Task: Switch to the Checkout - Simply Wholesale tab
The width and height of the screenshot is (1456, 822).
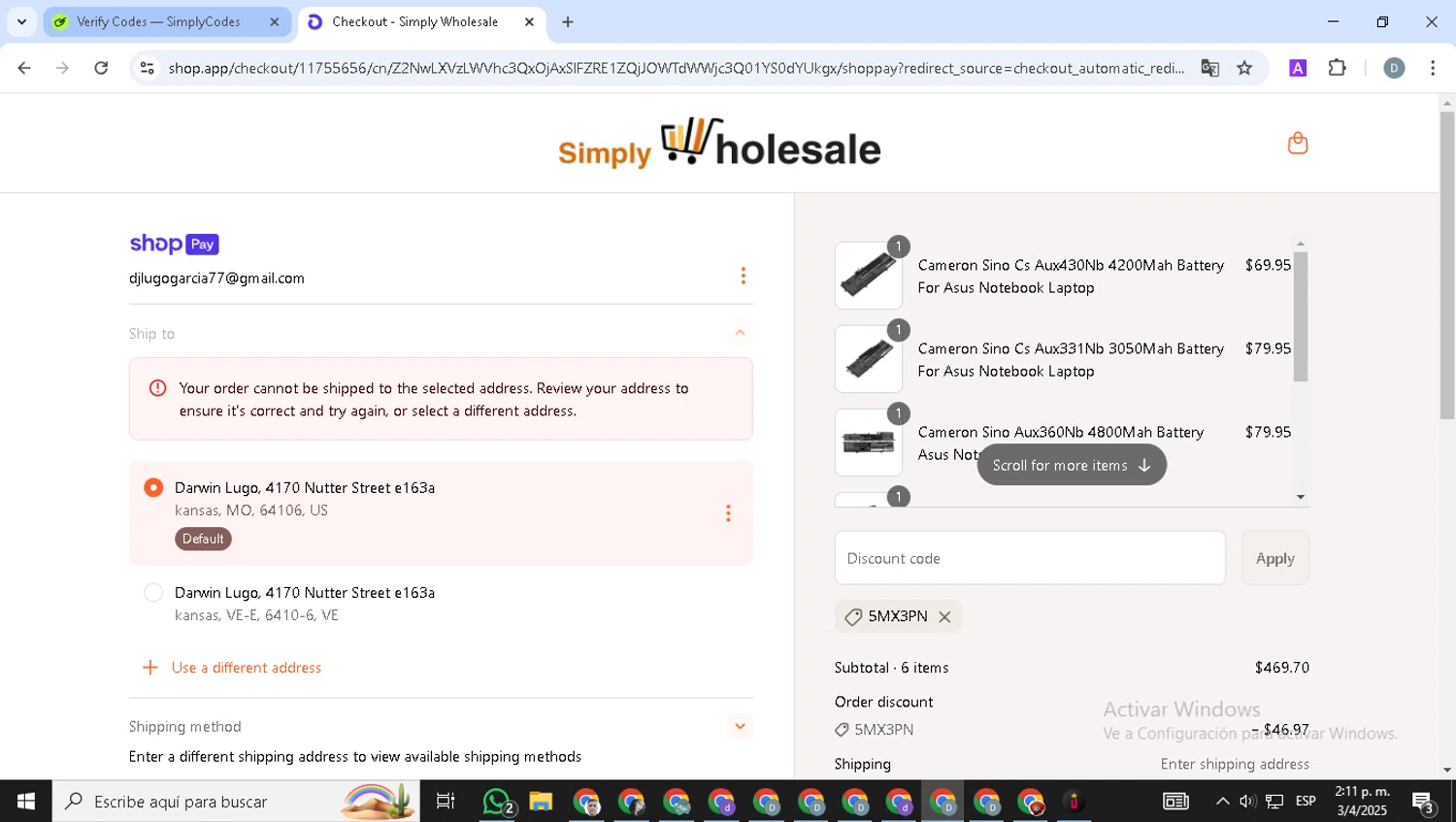Action: click(414, 21)
